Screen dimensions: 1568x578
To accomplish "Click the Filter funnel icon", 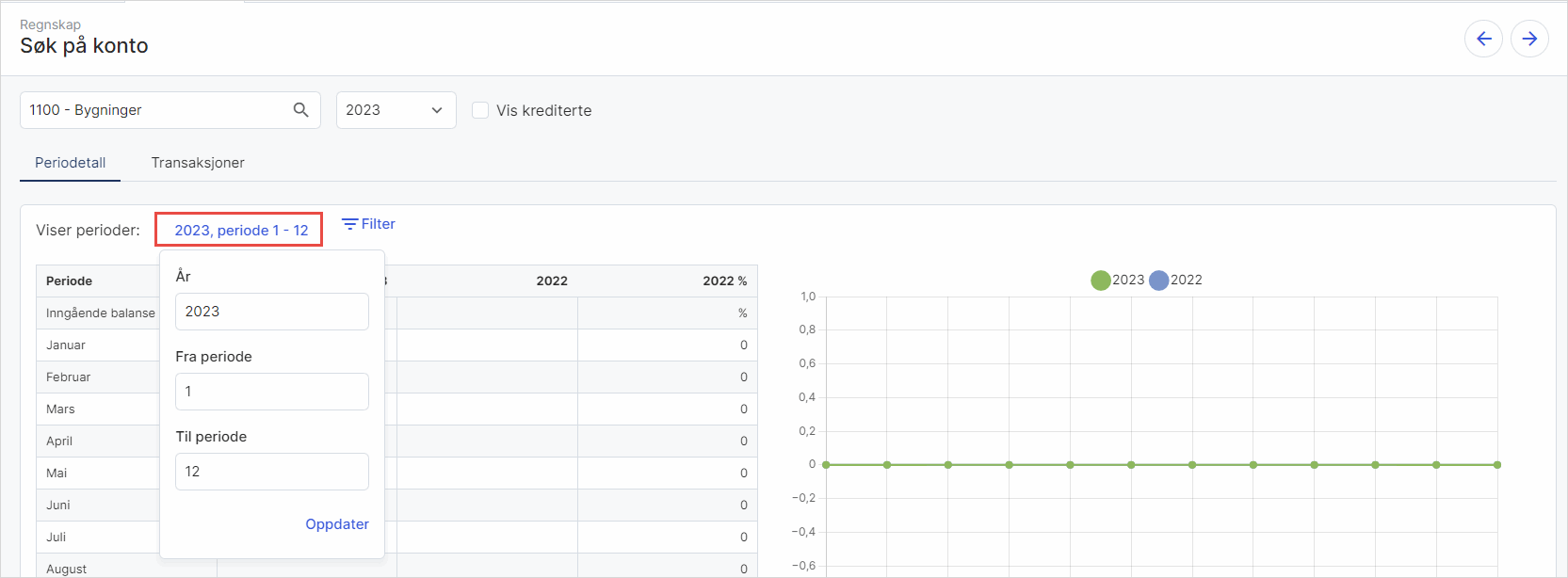I will (349, 224).
